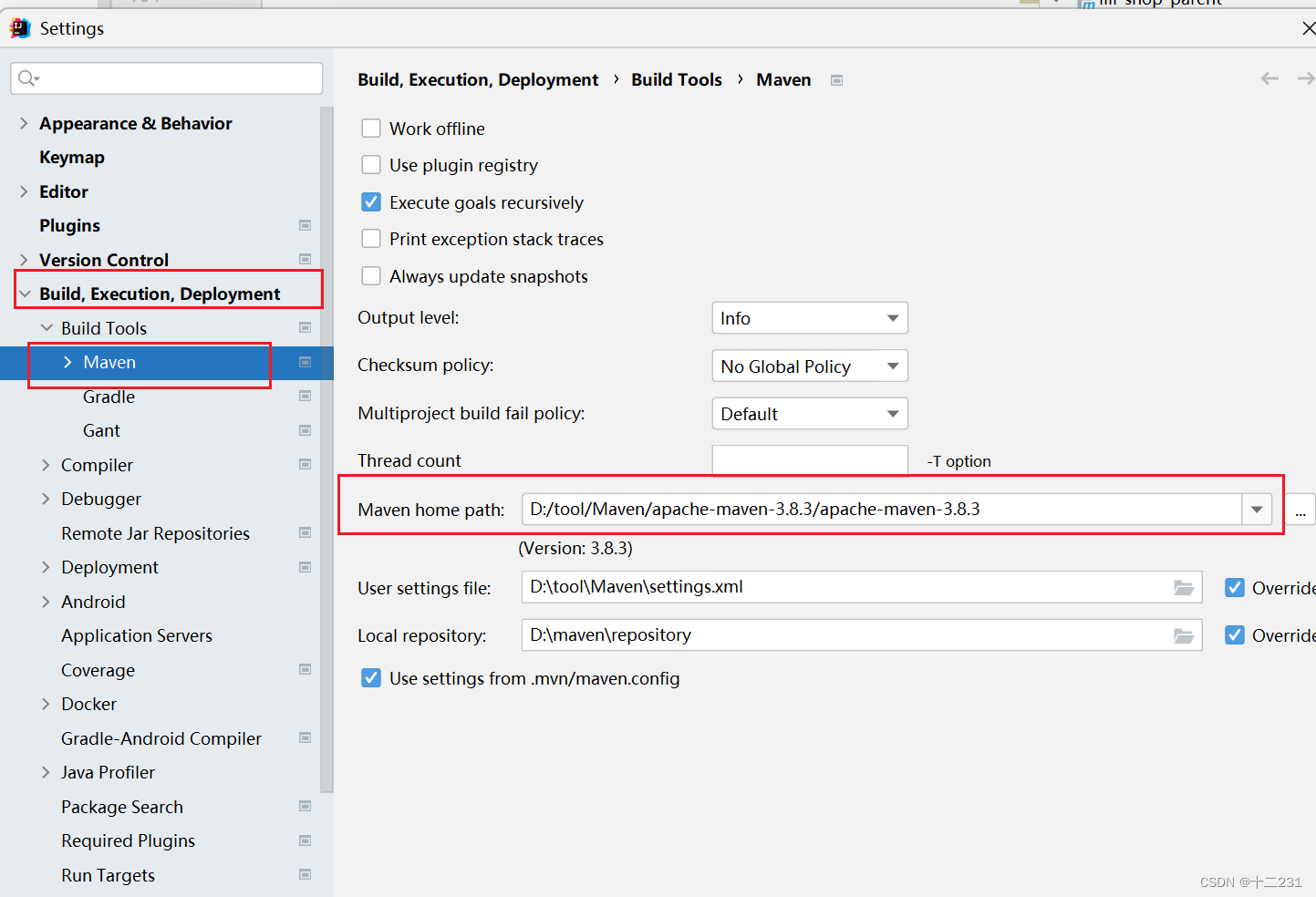Image resolution: width=1316 pixels, height=897 pixels.
Task: Open the Output level dropdown showing Info
Action: pyautogui.click(x=809, y=317)
